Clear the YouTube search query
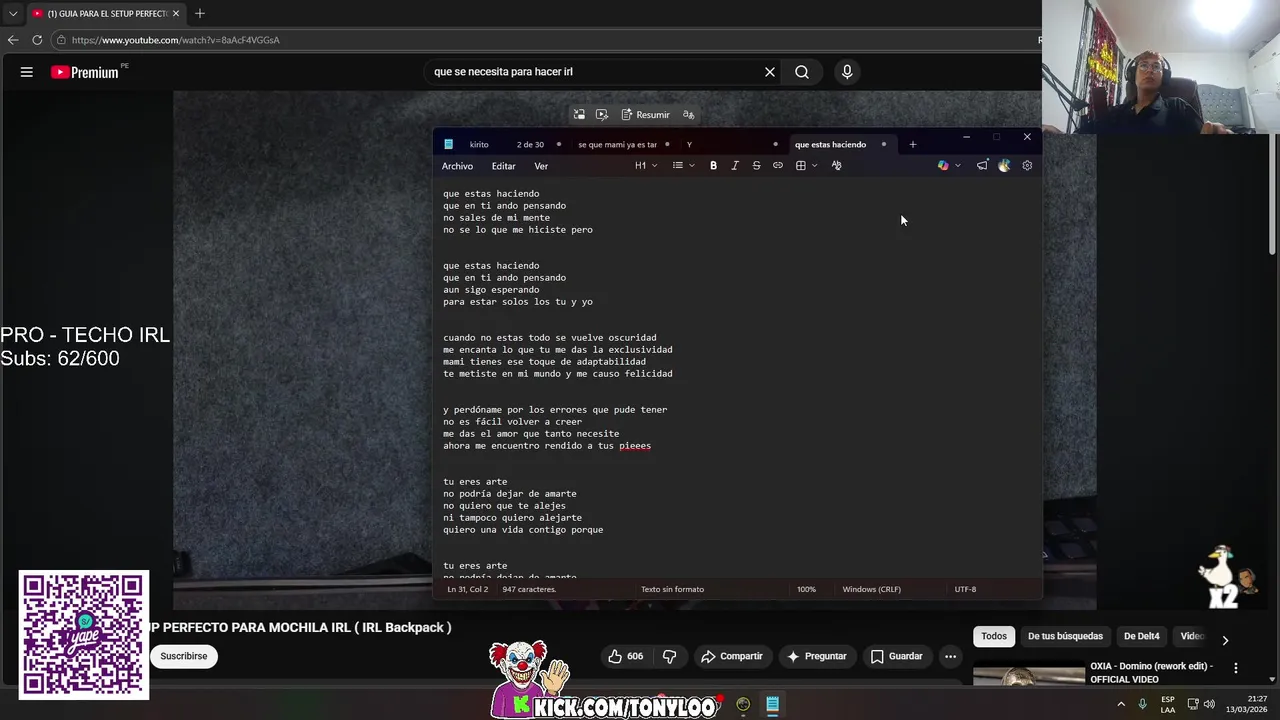Image resolution: width=1280 pixels, height=720 pixels. 770,72
